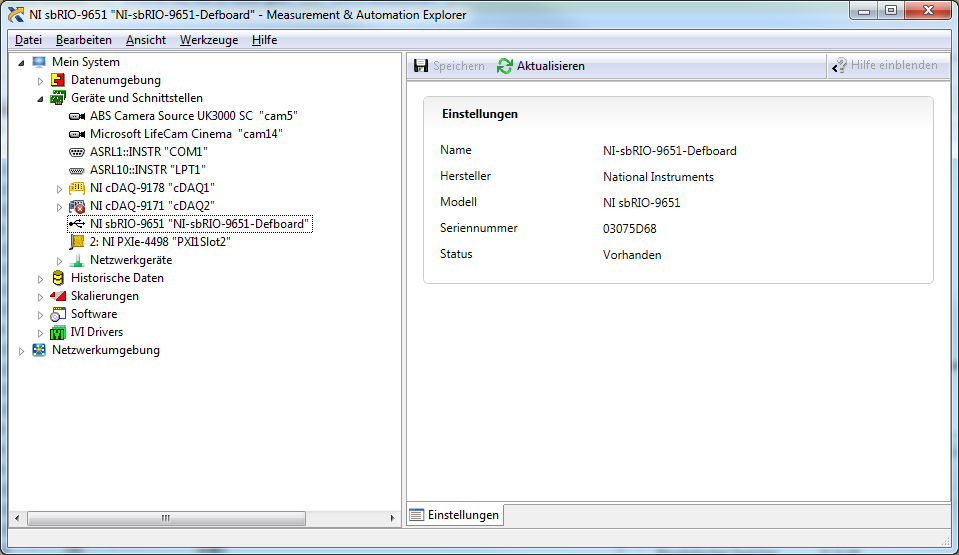Collapse Geräte und Schnittstellen node

click(40, 99)
